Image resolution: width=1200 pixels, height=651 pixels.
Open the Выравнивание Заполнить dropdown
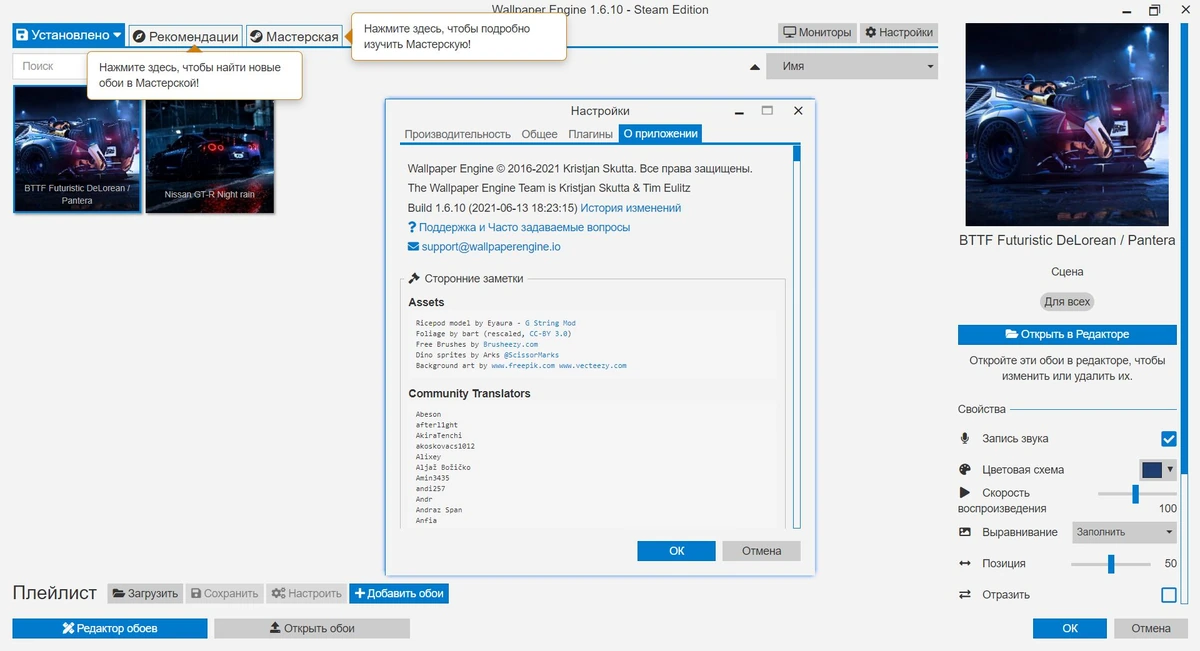(x=1124, y=532)
